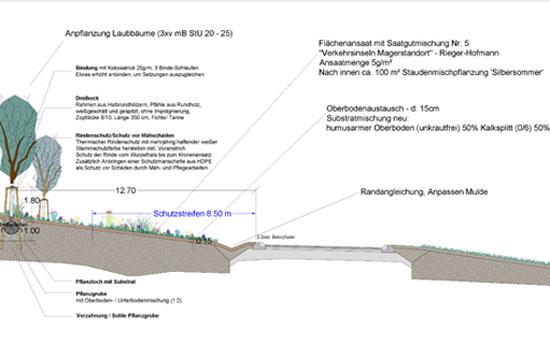The height and width of the screenshot is (360, 550).
Task: Click the 'Rindenschutz/Schutz vor Mähschäden' heading
Action: [125, 135]
